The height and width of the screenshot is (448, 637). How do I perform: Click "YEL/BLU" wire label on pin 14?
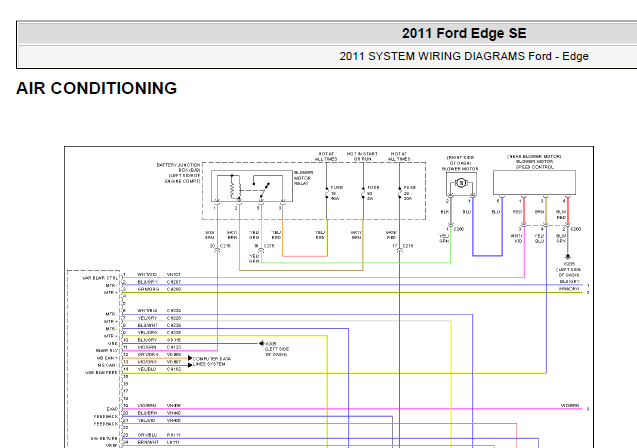(147, 369)
